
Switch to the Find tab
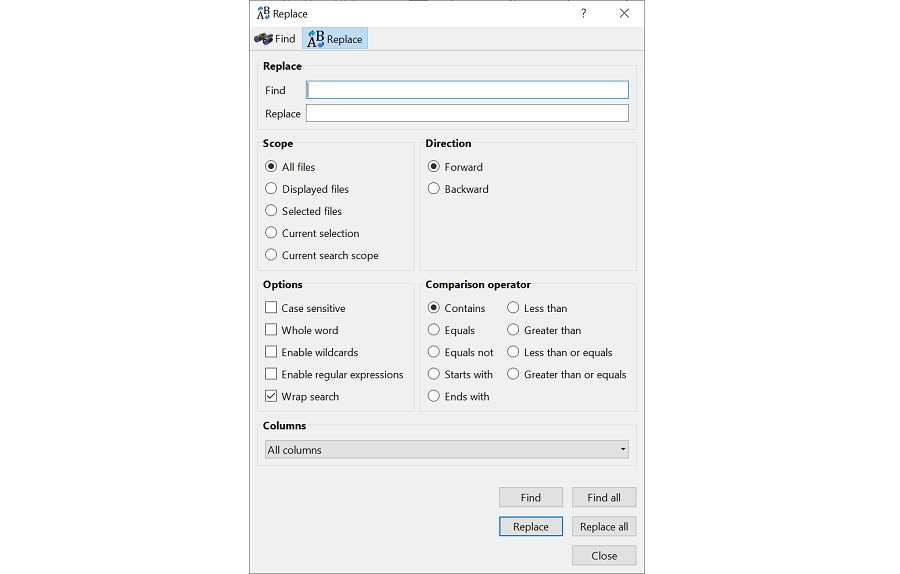click(x=275, y=39)
